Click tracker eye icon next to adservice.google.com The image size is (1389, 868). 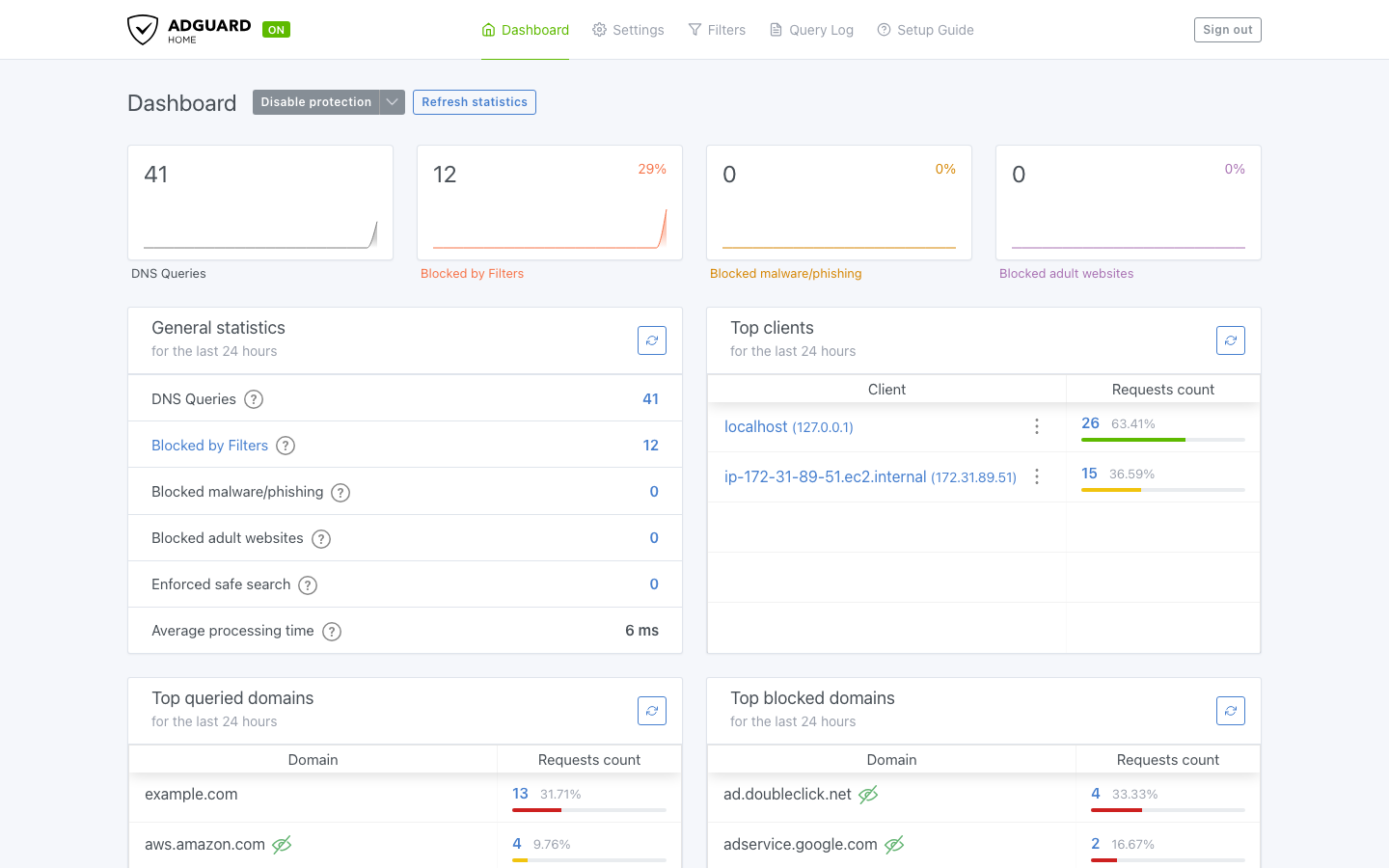[x=894, y=845]
